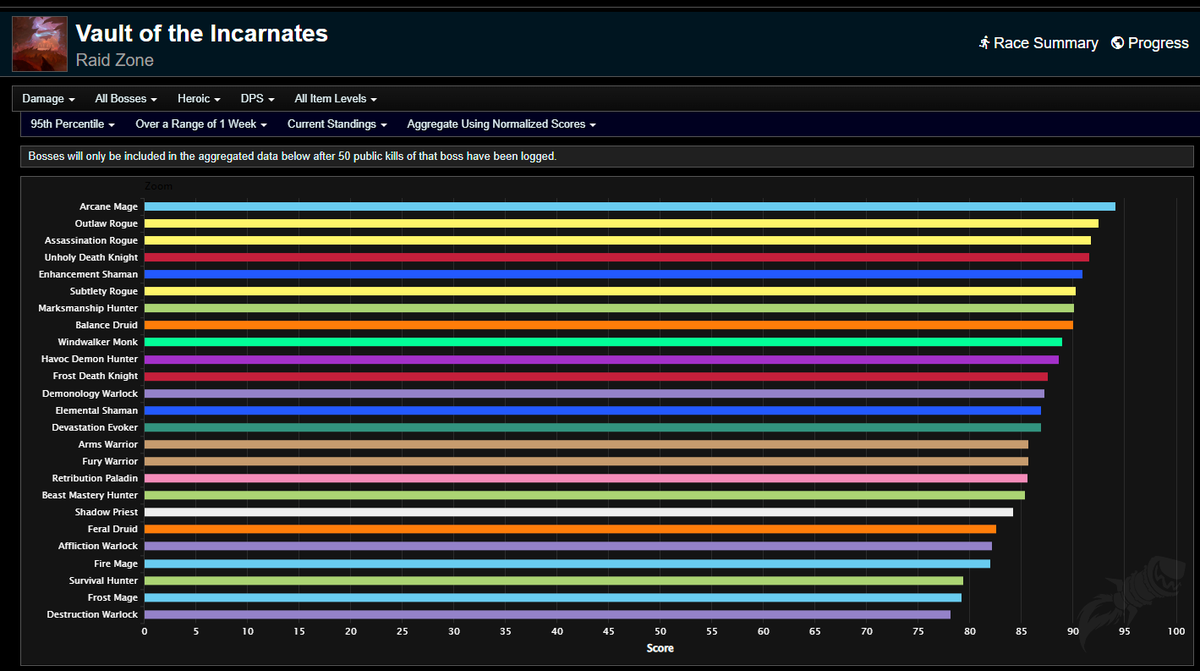The image size is (1200, 671).
Task: Expand the All Item Levels dropdown
Action: (x=336, y=99)
